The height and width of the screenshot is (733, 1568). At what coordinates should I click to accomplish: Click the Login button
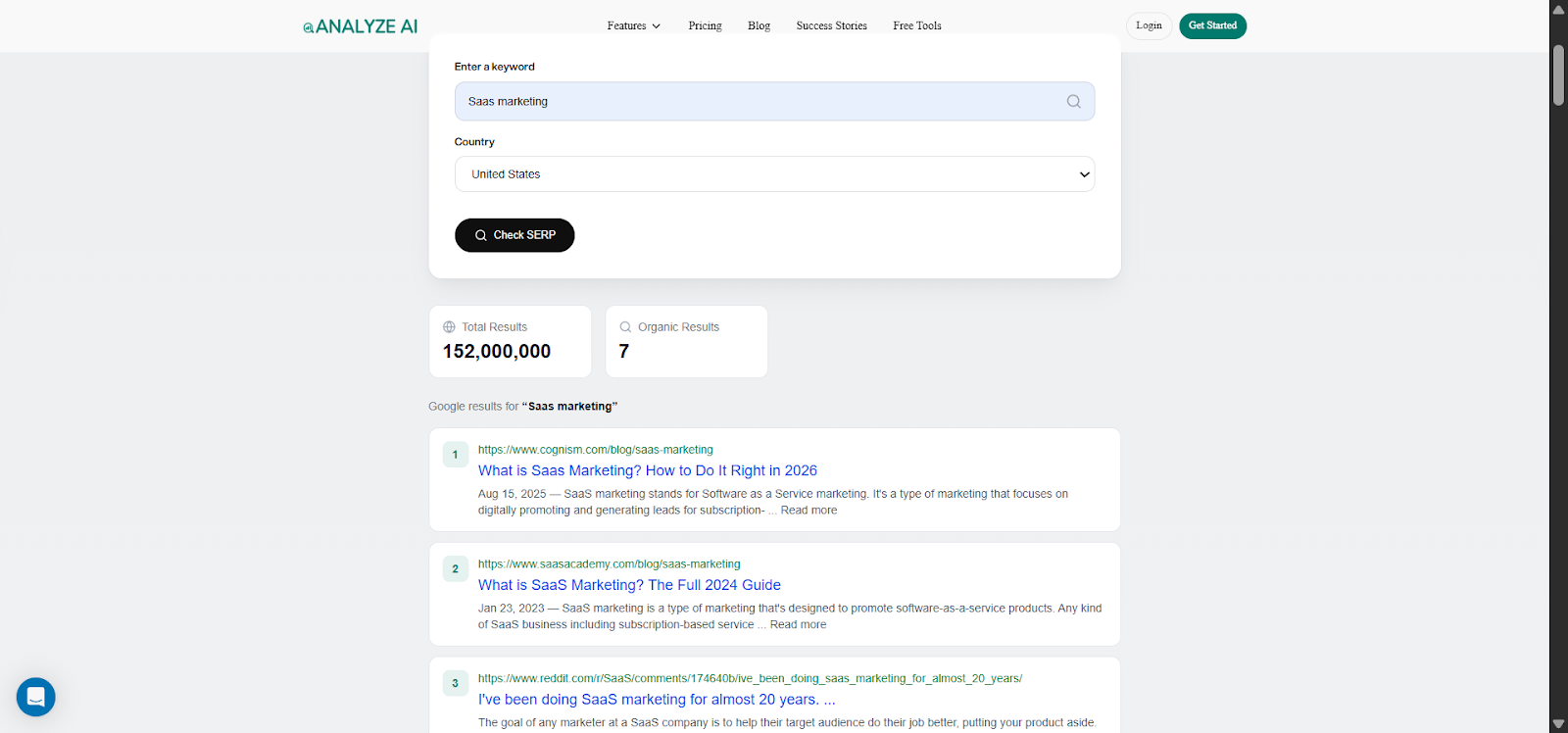pos(1149,26)
